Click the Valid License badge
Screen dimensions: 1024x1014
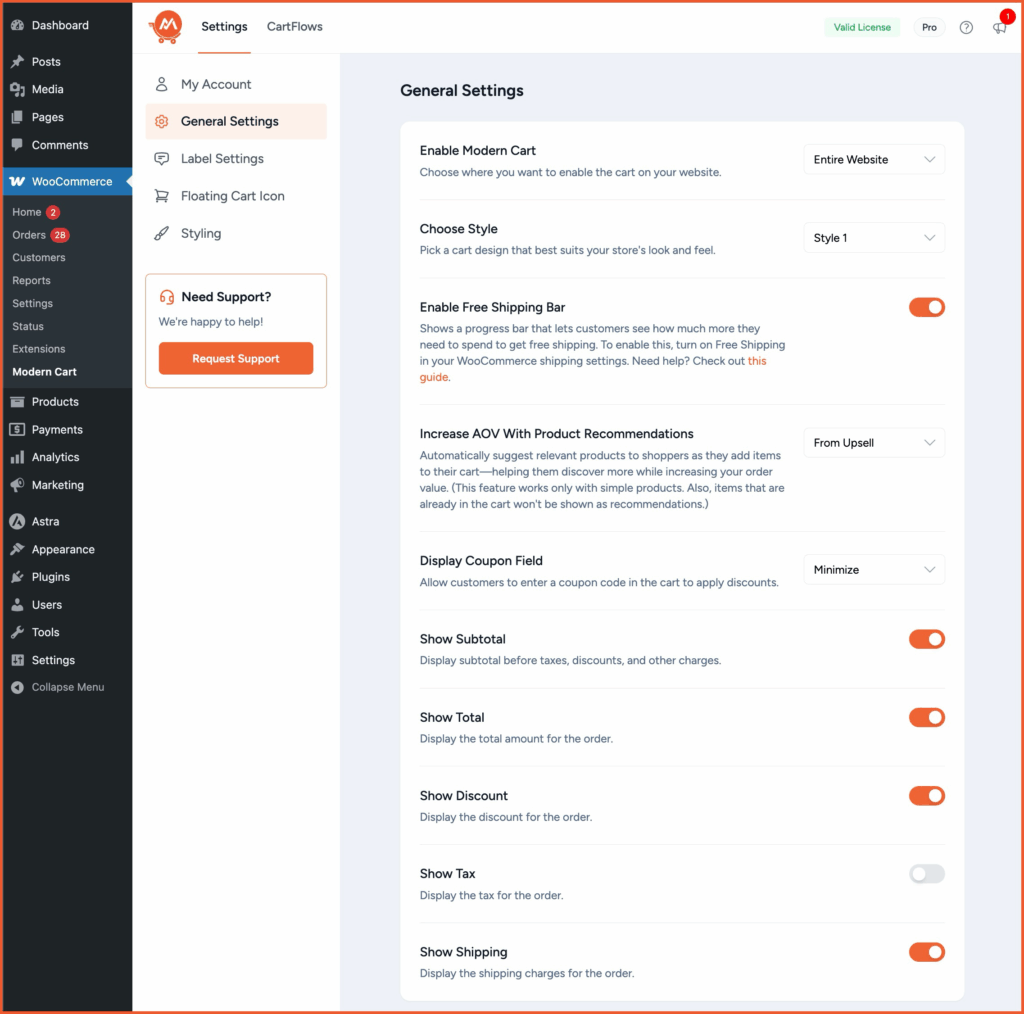tap(861, 27)
